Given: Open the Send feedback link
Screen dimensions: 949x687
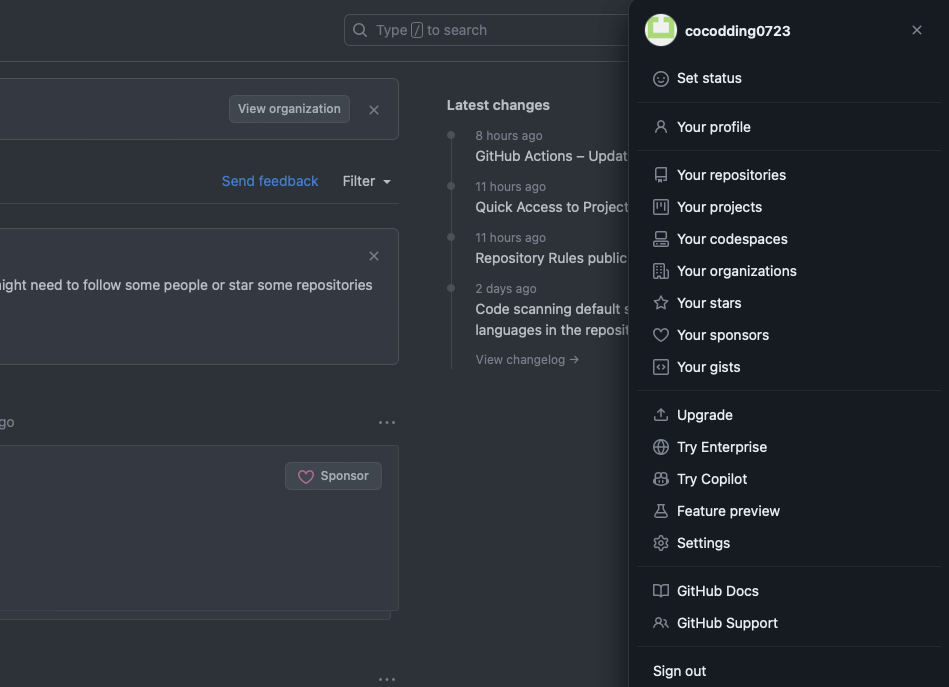Looking at the screenshot, I should coord(270,181).
